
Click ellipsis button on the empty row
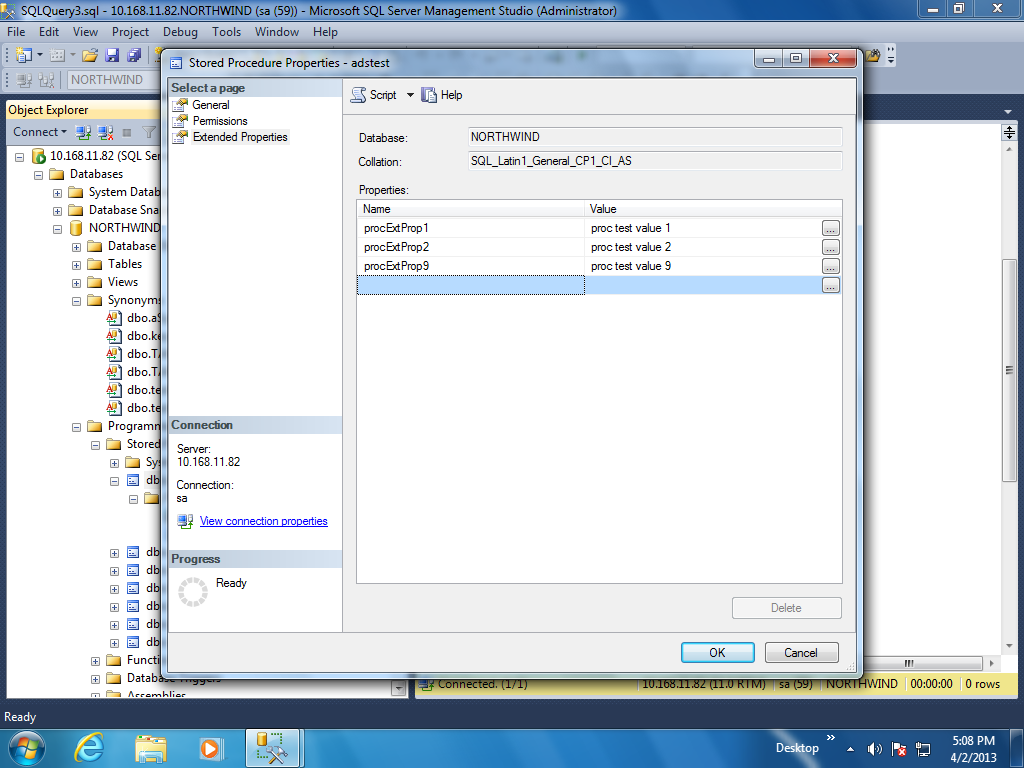coord(830,285)
